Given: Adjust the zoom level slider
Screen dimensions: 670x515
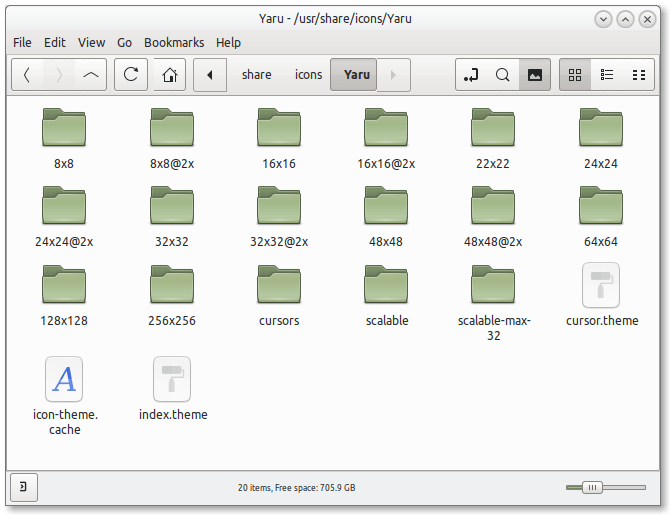Looking at the screenshot, I should pyautogui.click(x=593, y=487).
